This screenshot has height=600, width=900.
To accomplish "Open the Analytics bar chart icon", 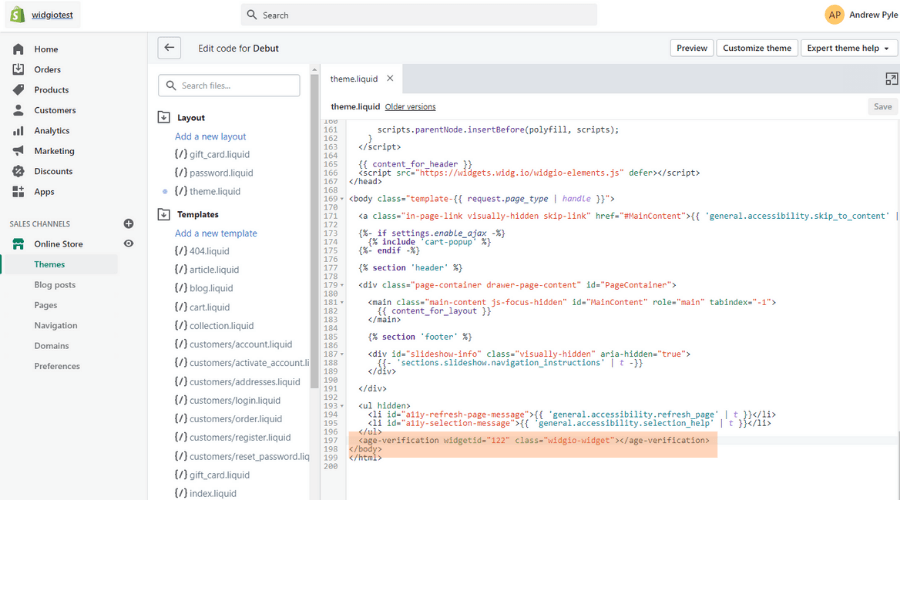I will [18, 130].
